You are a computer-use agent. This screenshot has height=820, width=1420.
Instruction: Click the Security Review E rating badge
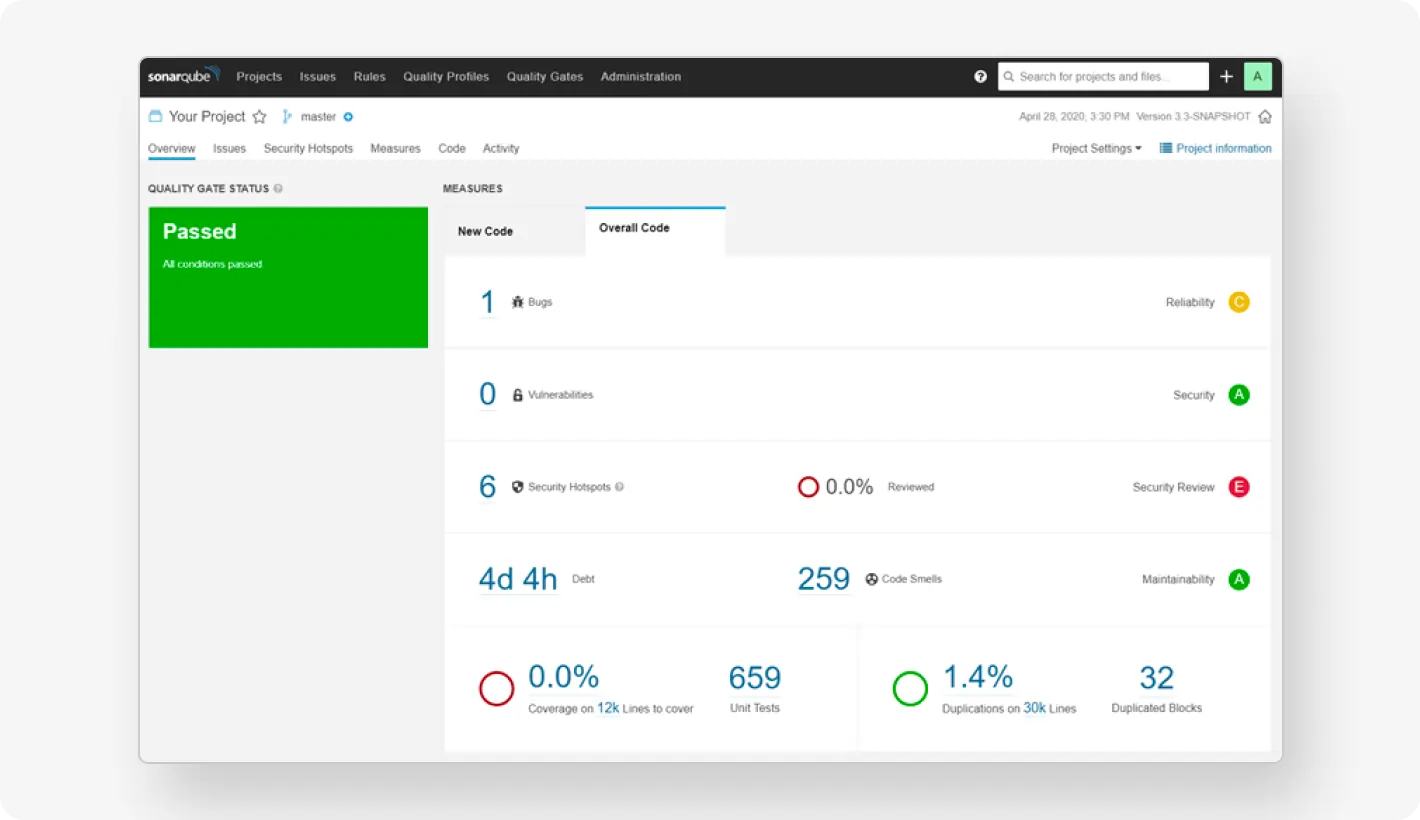click(x=1238, y=487)
